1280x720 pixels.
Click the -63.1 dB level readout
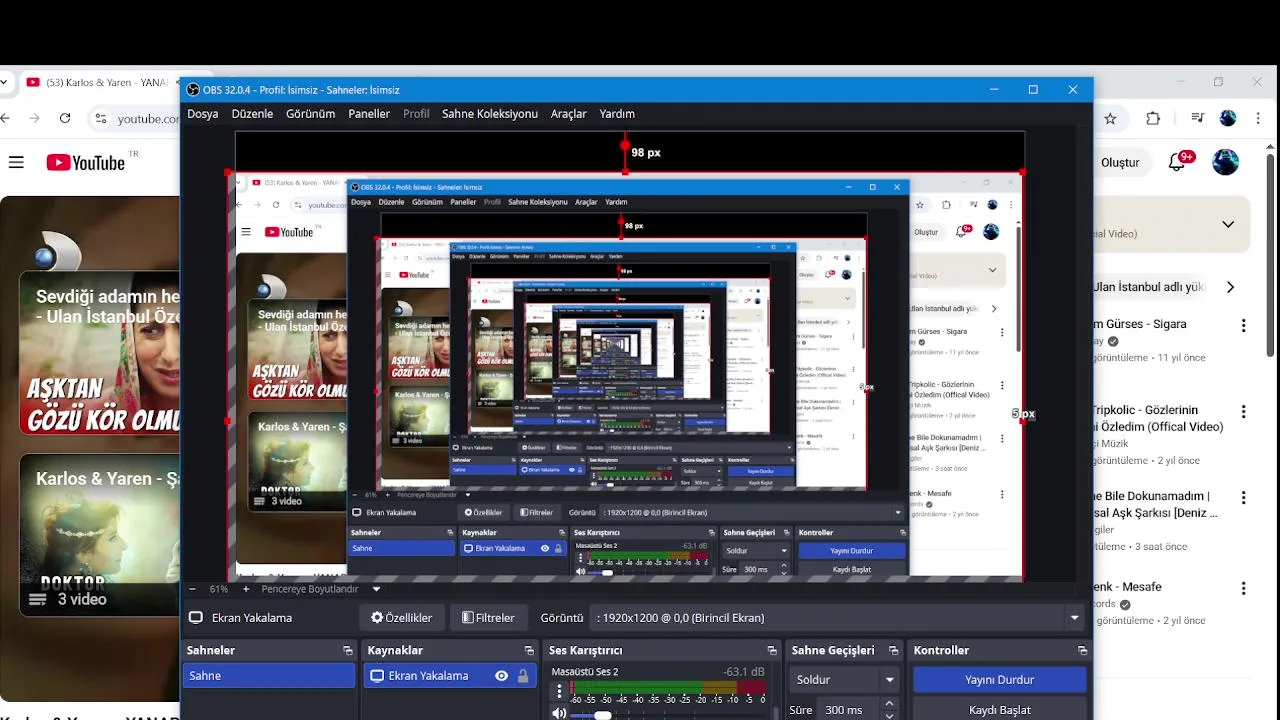pos(743,672)
